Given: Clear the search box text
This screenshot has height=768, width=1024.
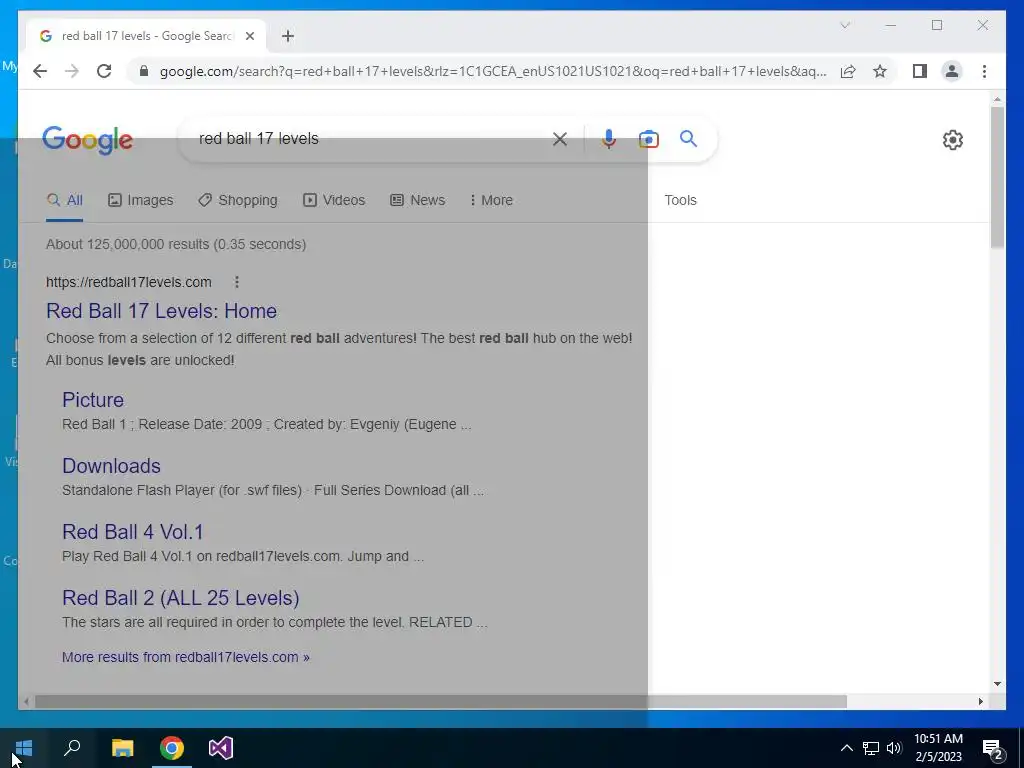Looking at the screenshot, I should click(560, 138).
